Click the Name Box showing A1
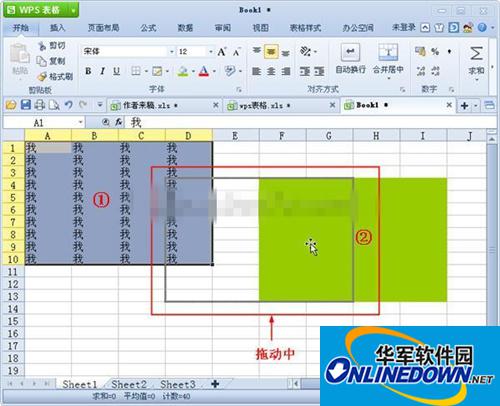Viewport: 500px width, 406px height. [43, 123]
